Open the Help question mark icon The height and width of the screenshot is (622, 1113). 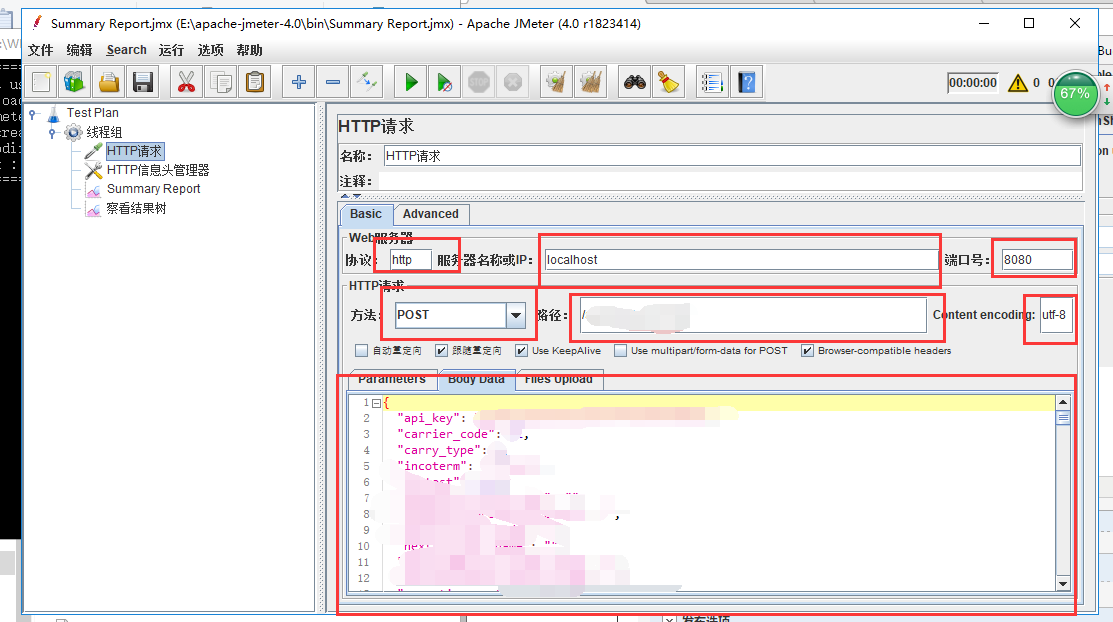click(x=746, y=82)
